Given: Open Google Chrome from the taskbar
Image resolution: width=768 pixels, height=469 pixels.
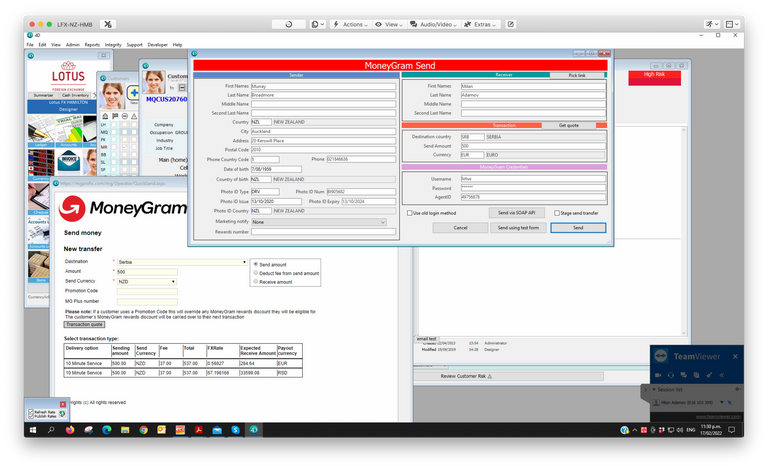Looking at the screenshot, I should [143, 430].
